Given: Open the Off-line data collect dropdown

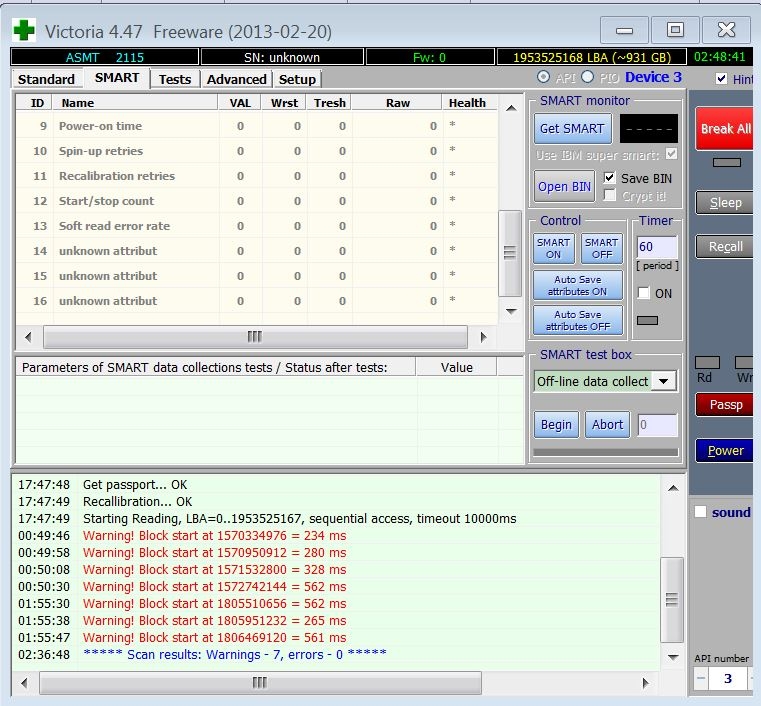Looking at the screenshot, I should 663,381.
